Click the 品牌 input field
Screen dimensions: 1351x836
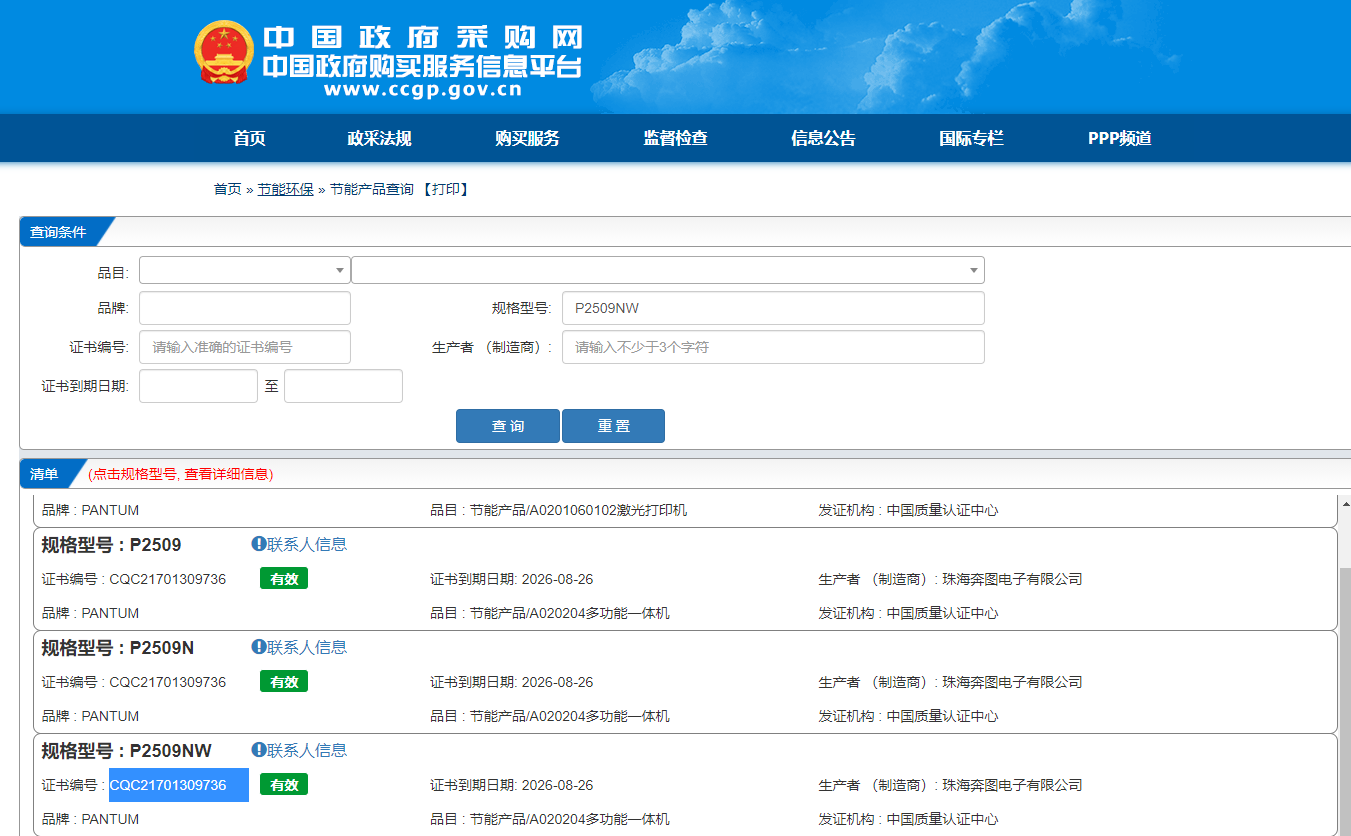pos(245,308)
